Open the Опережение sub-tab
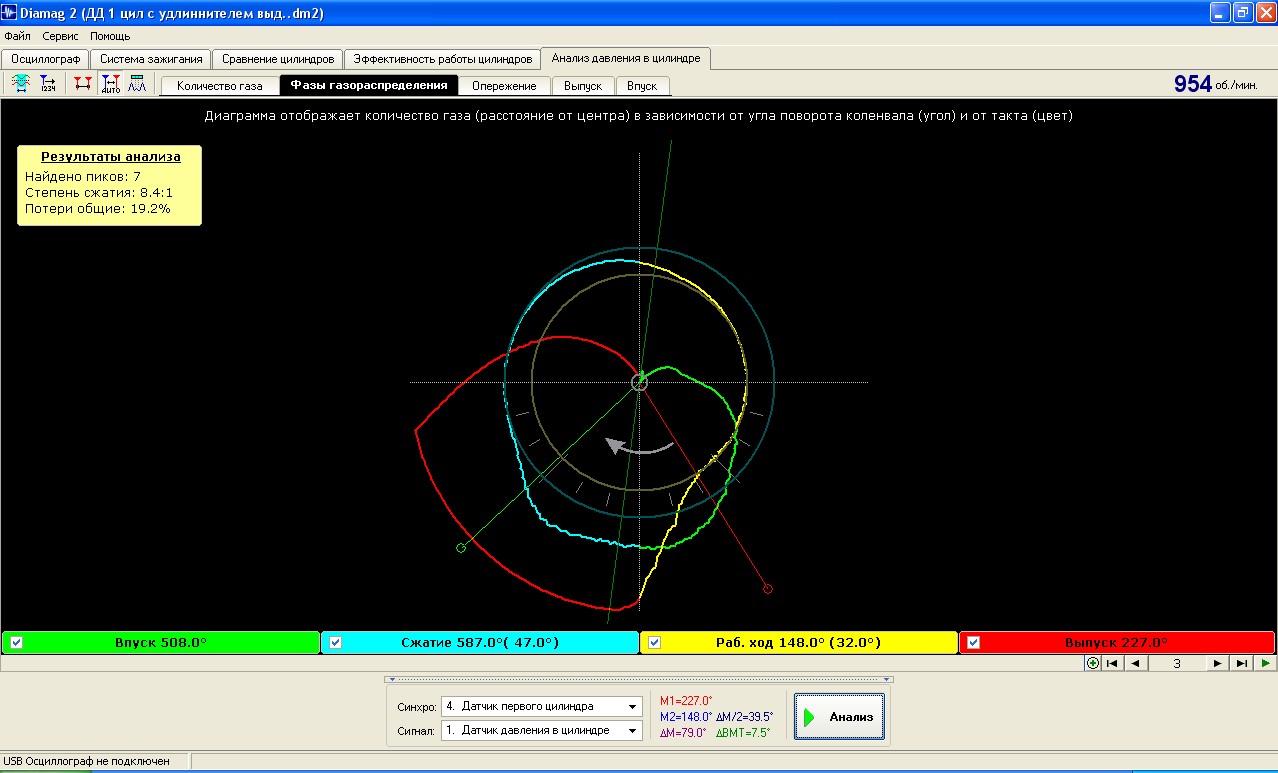 pos(505,86)
